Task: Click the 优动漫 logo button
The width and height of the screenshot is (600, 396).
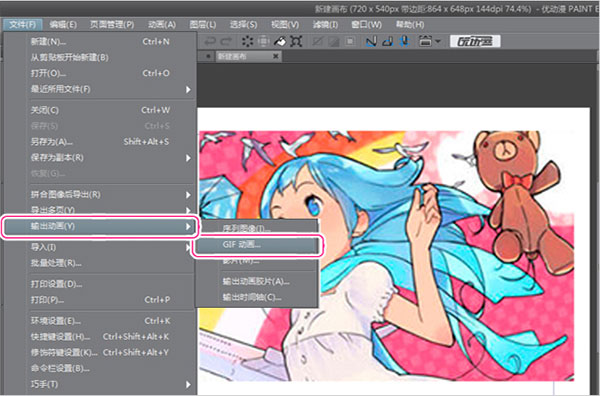Action: (x=475, y=41)
